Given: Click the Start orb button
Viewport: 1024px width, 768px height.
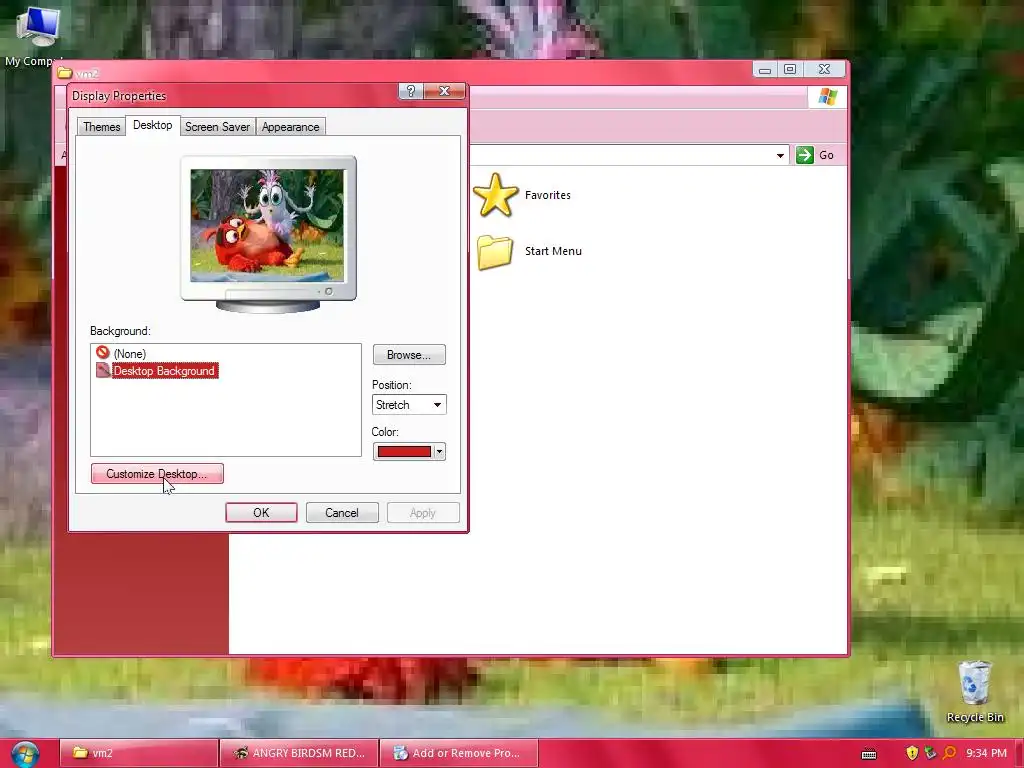Looking at the screenshot, I should (25, 754).
